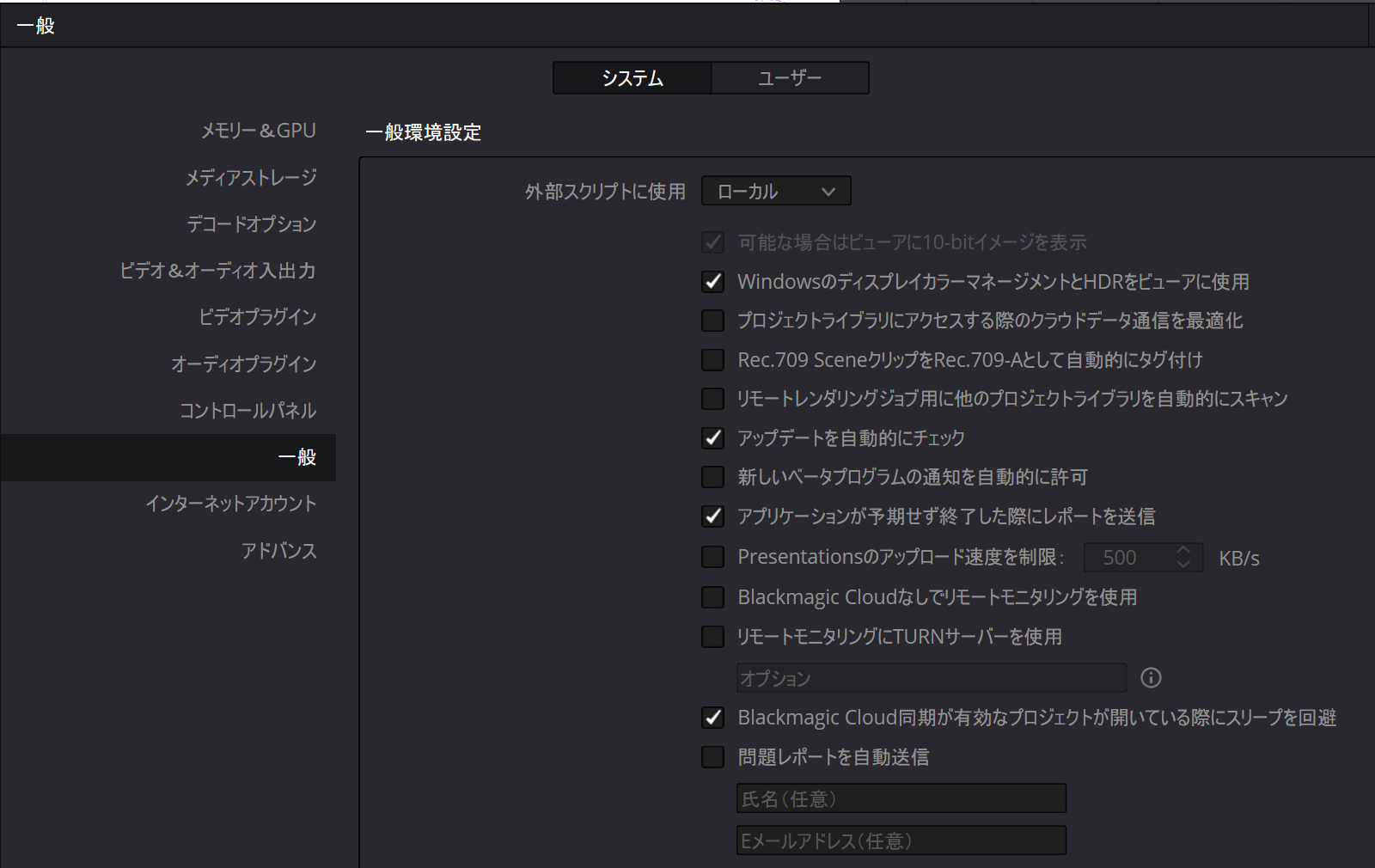Click the info icon beside オプション field
This screenshot has width=1375, height=868.
[x=1151, y=678]
